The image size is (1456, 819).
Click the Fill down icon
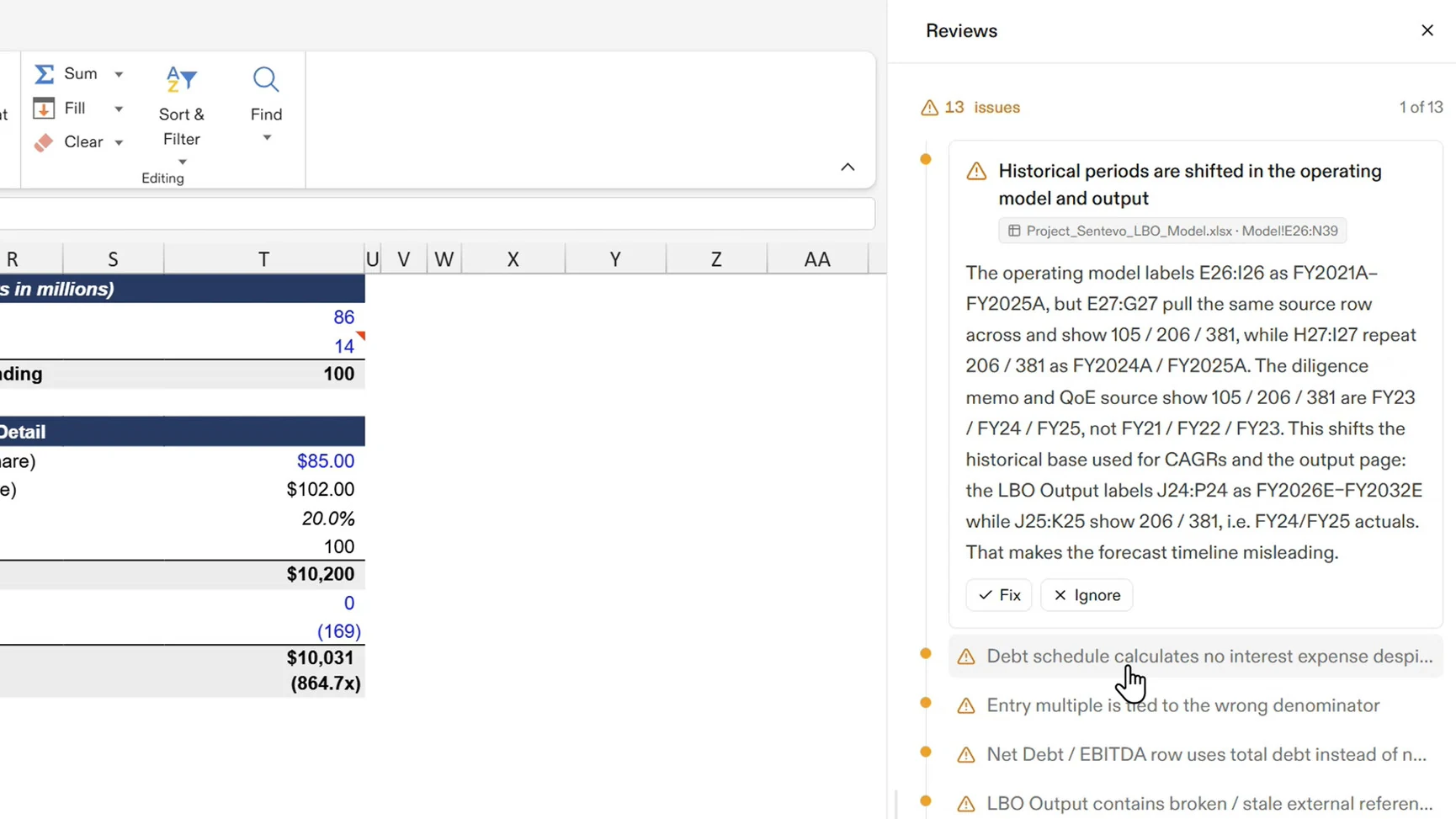click(x=44, y=109)
